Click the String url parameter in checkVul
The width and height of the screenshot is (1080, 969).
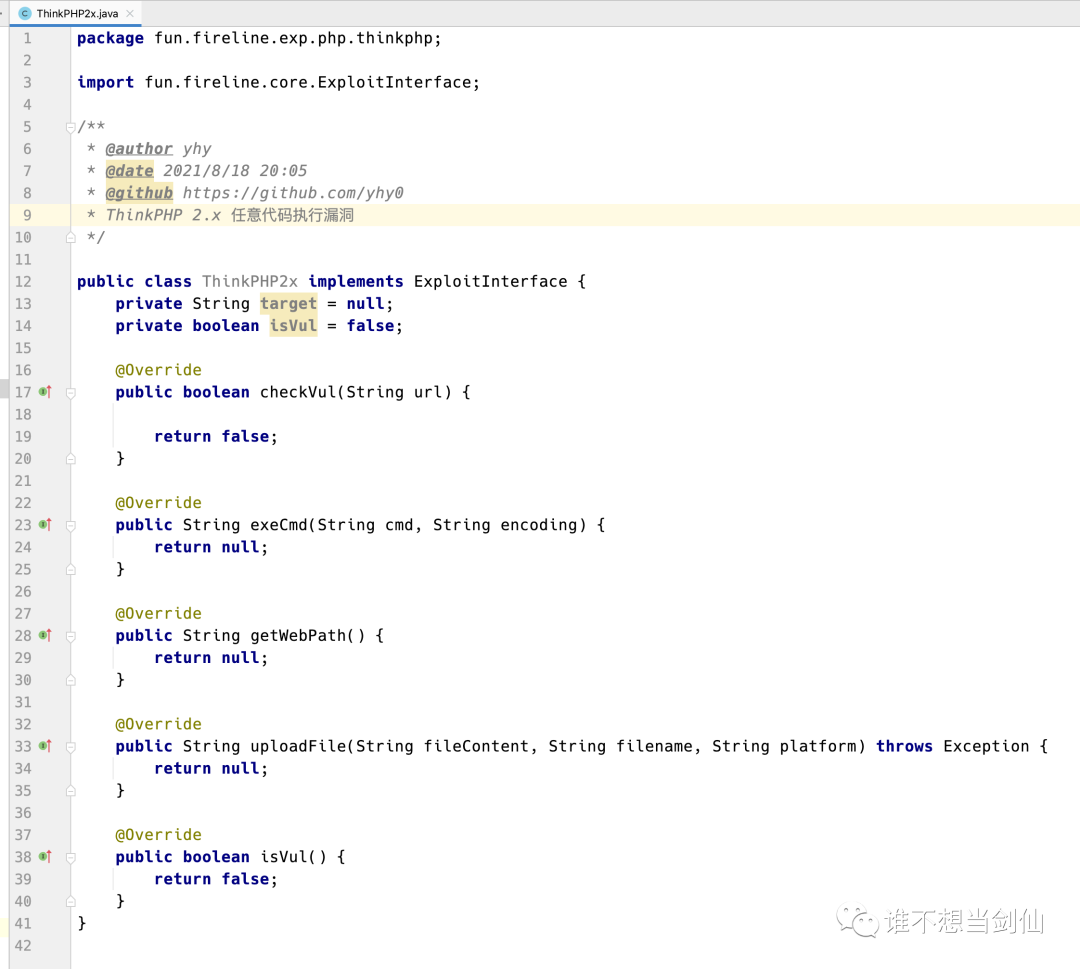394,392
